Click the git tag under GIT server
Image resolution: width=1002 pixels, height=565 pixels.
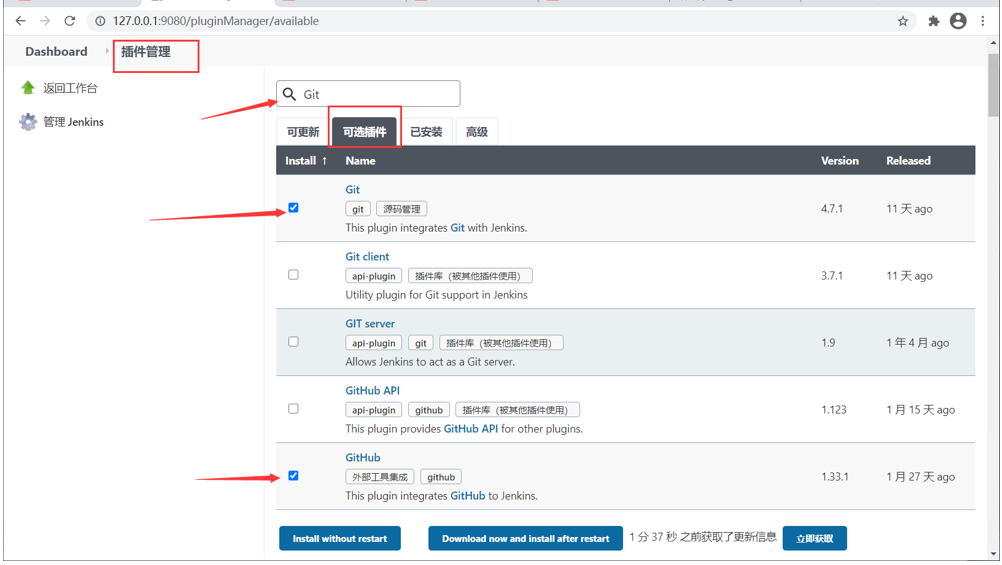point(420,343)
